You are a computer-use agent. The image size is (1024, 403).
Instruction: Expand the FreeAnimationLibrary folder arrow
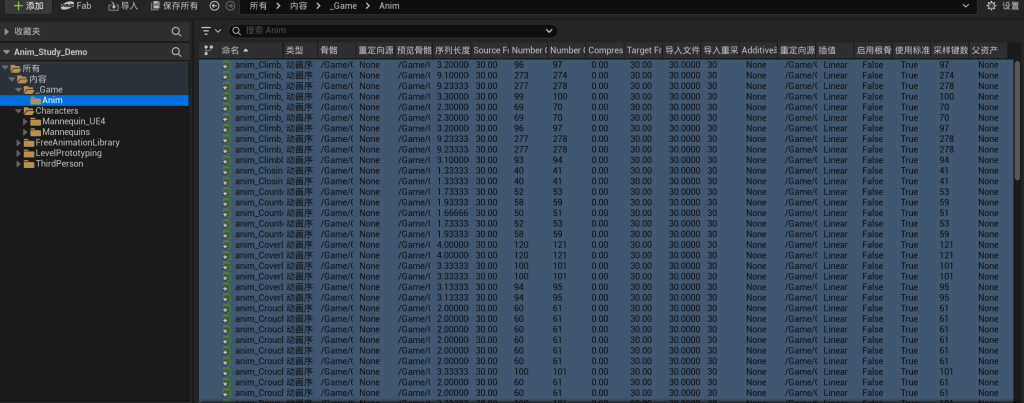tap(19, 142)
